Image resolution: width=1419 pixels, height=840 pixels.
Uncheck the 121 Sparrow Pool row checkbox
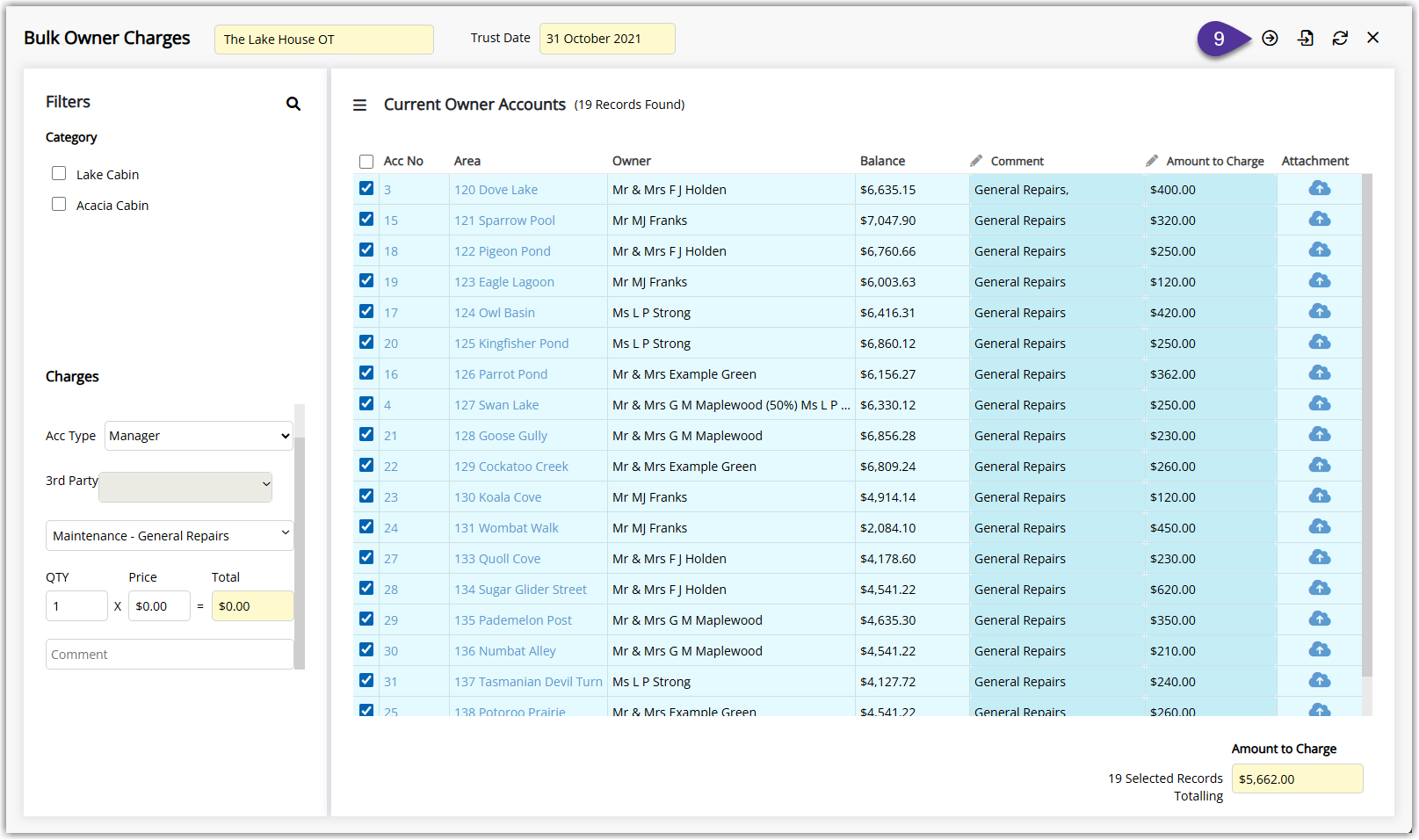[x=366, y=219]
